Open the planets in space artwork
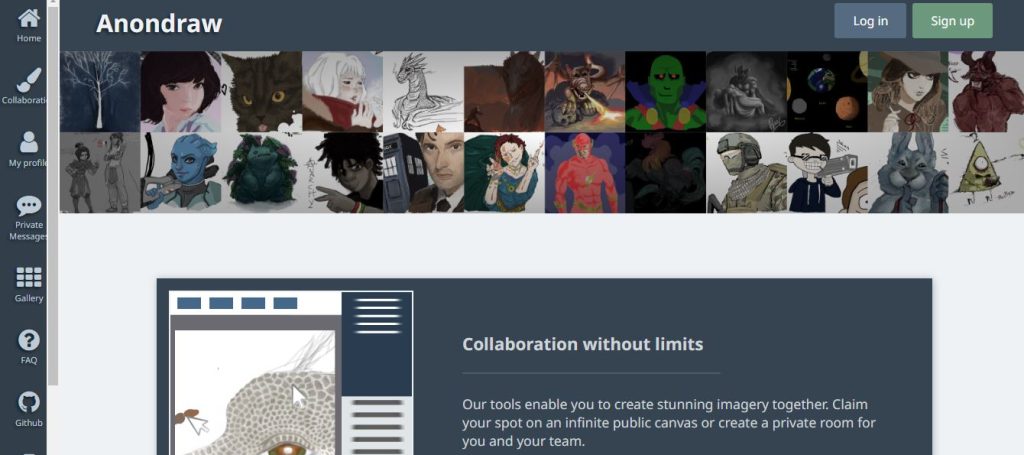1024x455 pixels. [827, 91]
